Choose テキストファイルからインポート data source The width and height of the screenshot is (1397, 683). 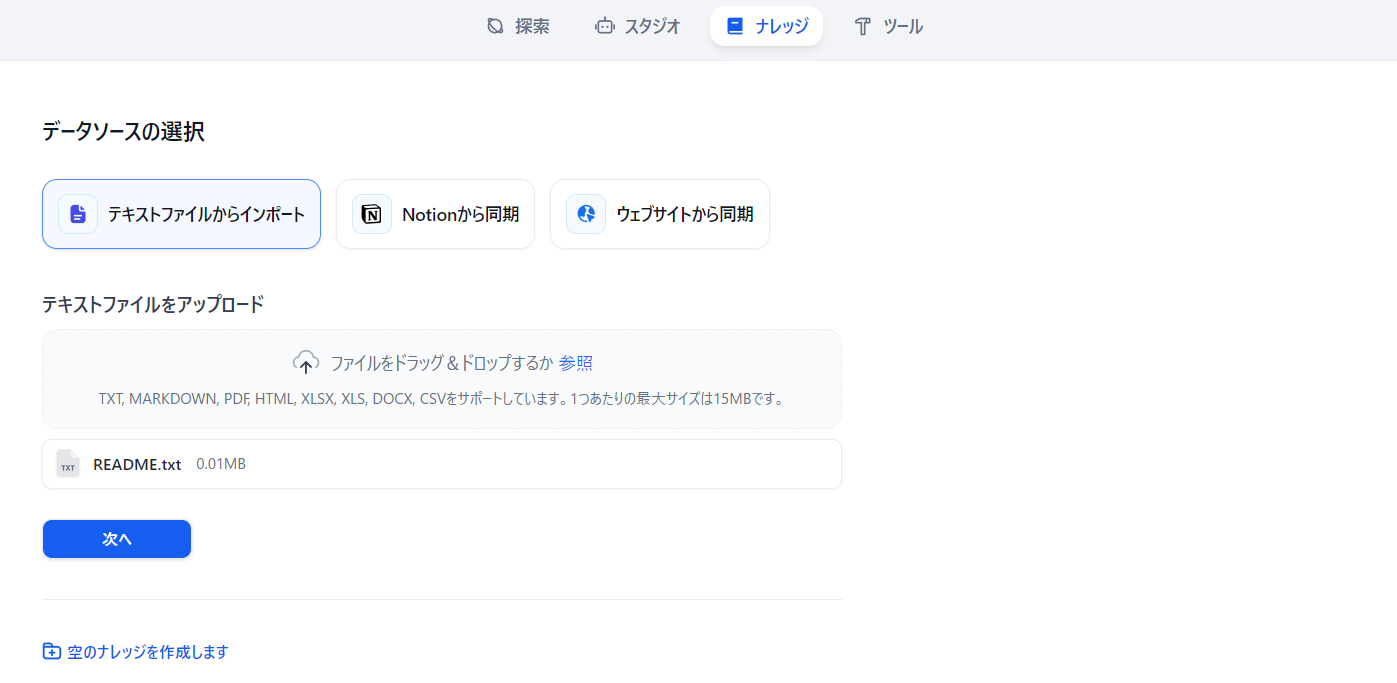point(181,214)
